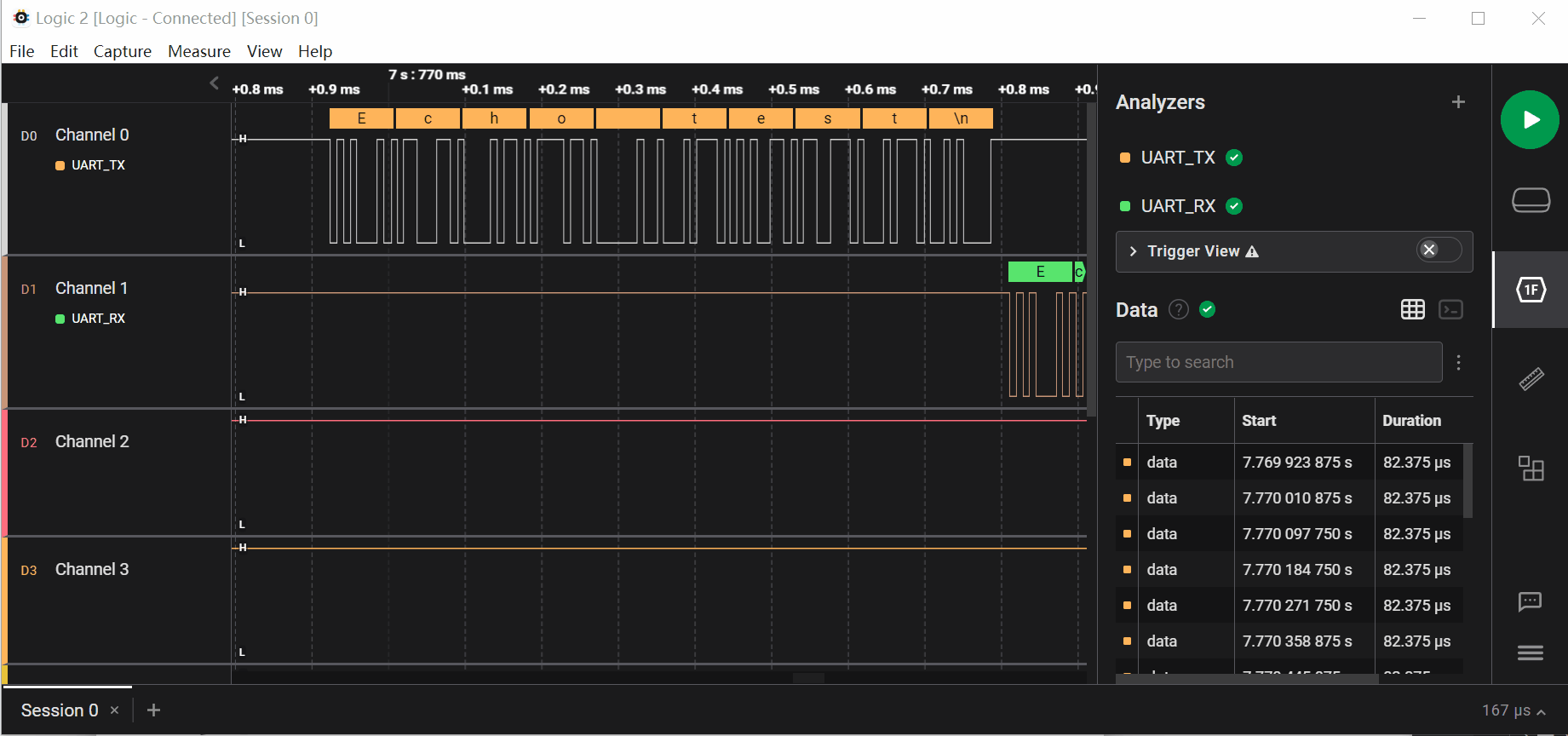The image size is (1568, 736).
Task: Click the data table vertical scrollbar
Action: point(1467,480)
